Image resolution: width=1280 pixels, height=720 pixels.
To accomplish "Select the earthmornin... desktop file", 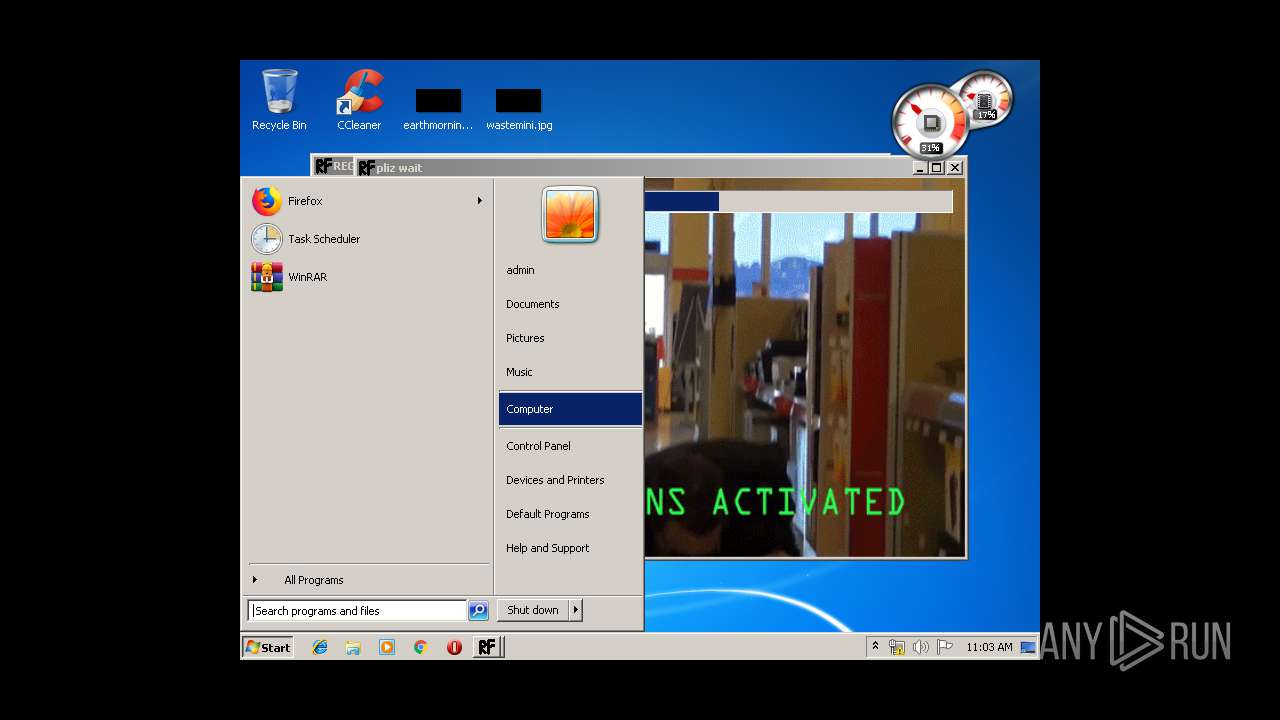I will click(x=438, y=110).
